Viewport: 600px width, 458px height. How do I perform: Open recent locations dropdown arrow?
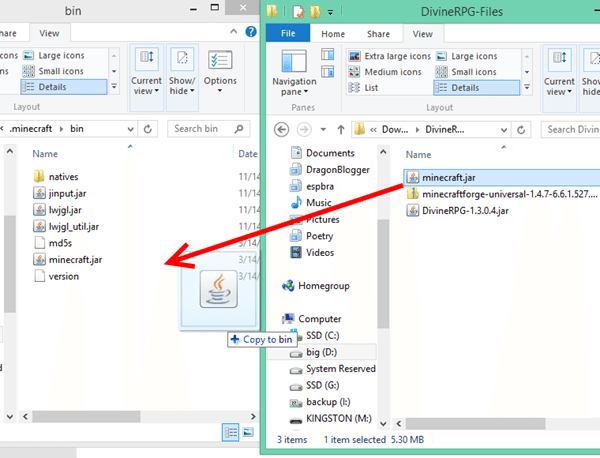pyautogui.click(x=323, y=130)
